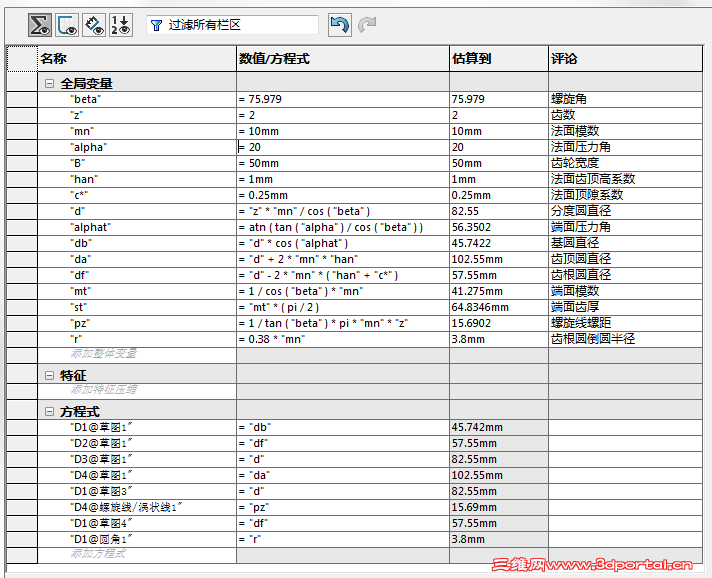
Task: Click the Undo arrow button
Action: coord(340,25)
